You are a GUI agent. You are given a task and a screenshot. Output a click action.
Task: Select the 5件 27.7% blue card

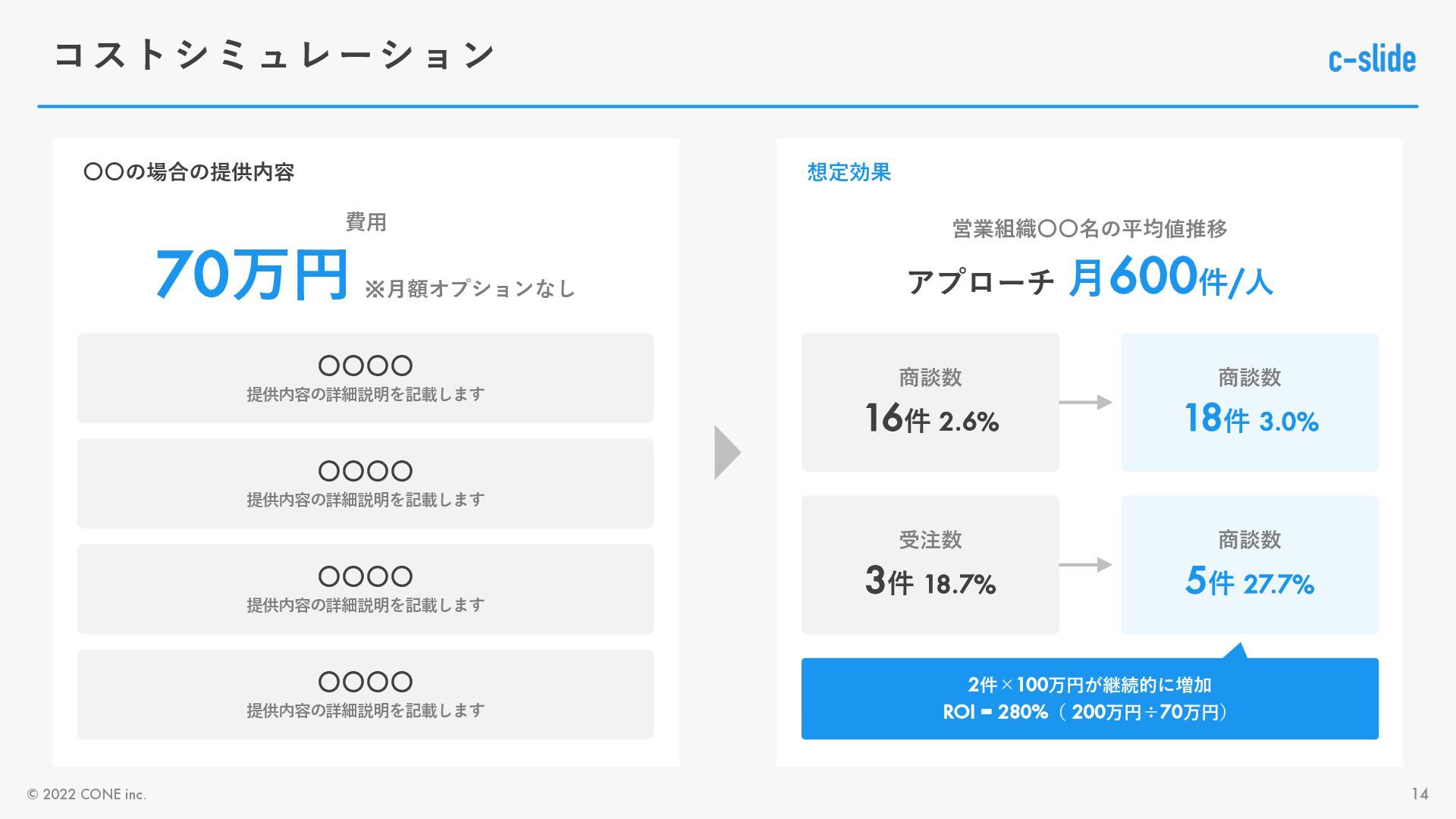point(1249,565)
